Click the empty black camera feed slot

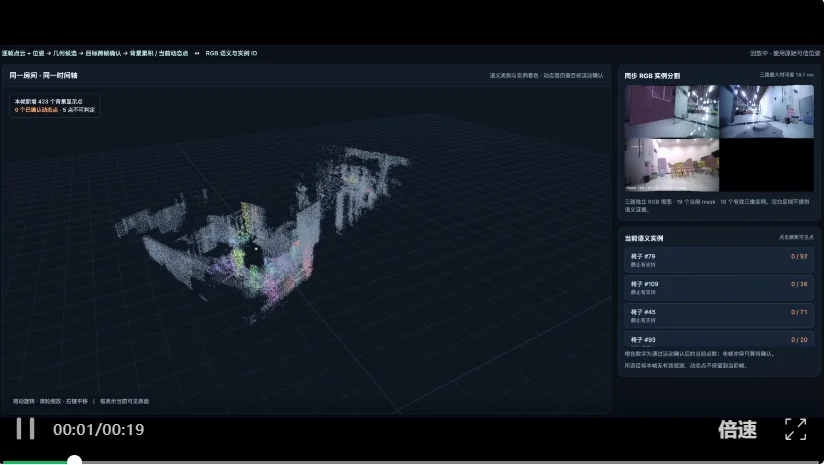tap(767, 165)
